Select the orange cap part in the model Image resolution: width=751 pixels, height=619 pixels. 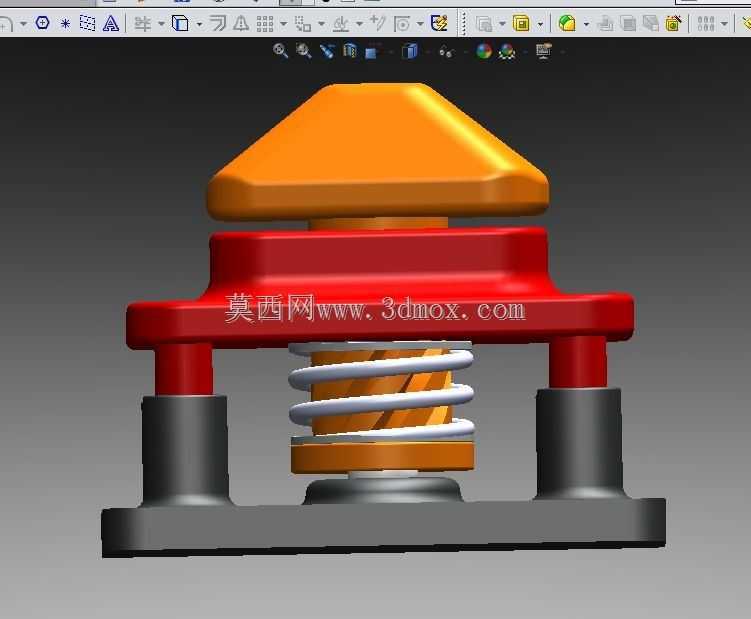tap(378, 152)
